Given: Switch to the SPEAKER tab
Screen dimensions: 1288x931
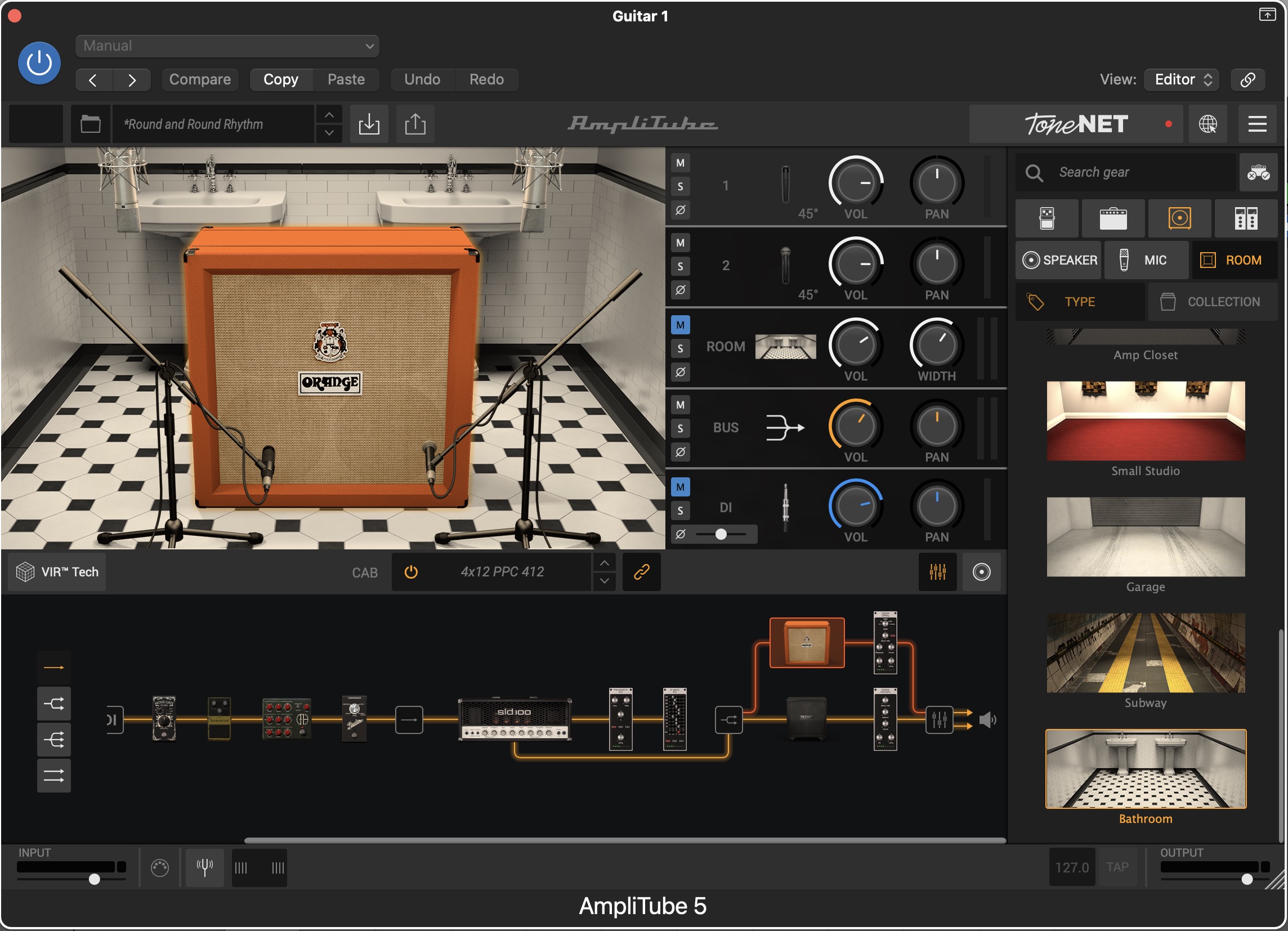Looking at the screenshot, I should coord(1058,260).
